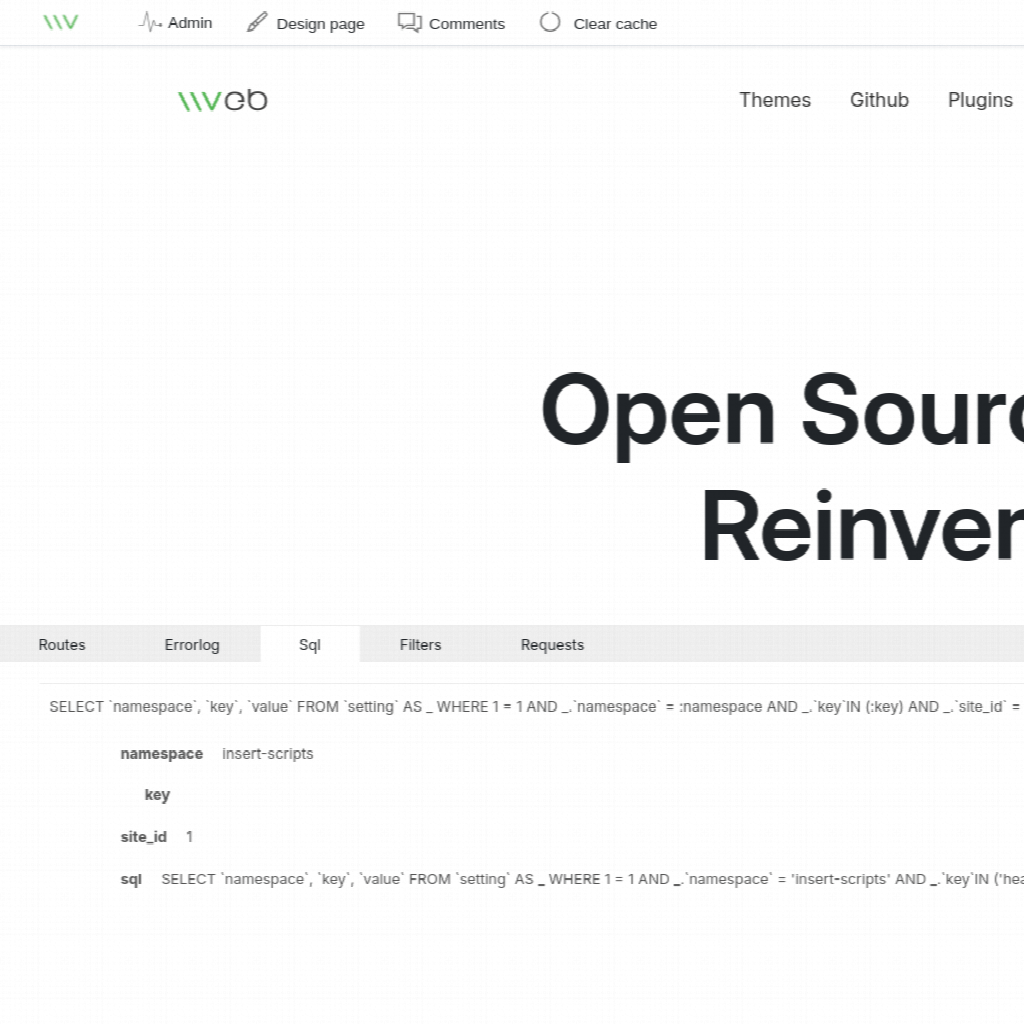
Task: Open the Plugins navigation link
Action: [x=980, y=100]
